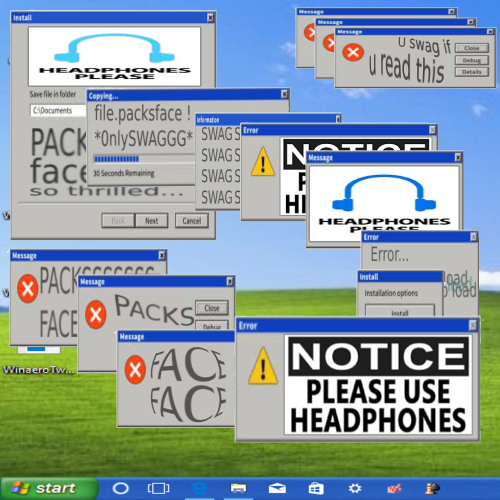Click the greyed-out Back button in Install wizard

click(x=118, y=221)
